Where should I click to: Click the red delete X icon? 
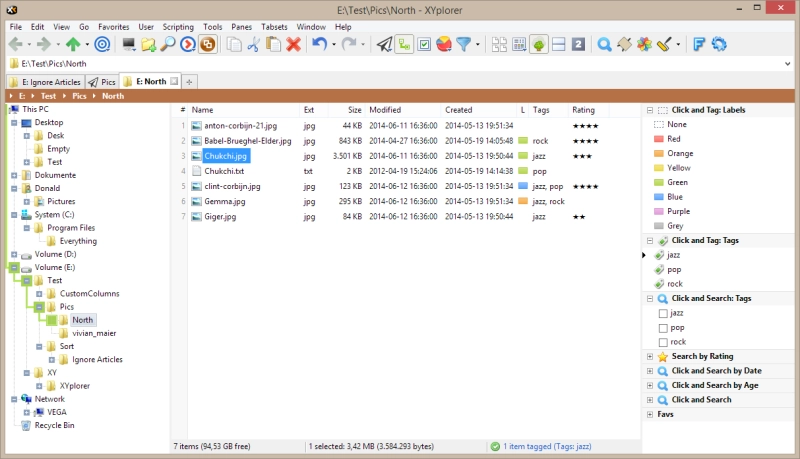(293, 44)
